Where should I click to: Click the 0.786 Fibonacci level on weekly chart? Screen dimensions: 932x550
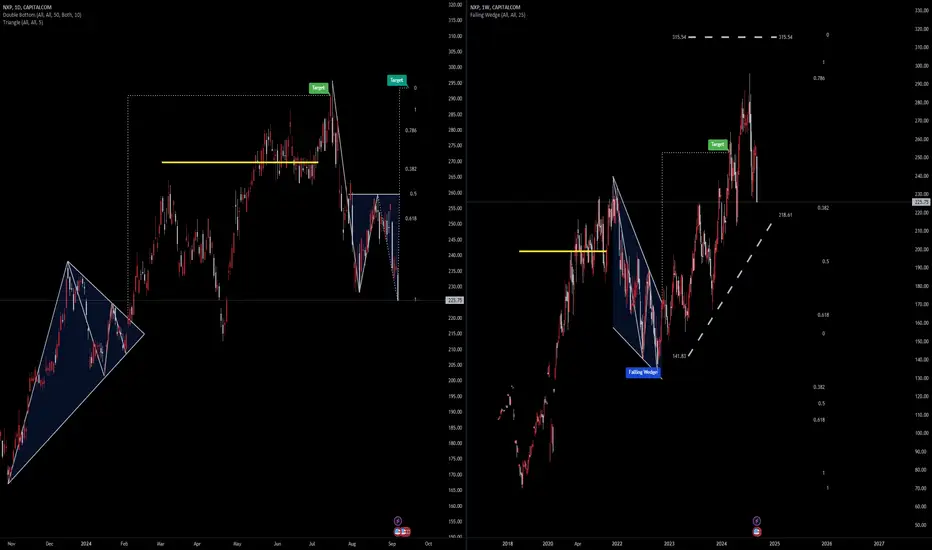(819, 78)
